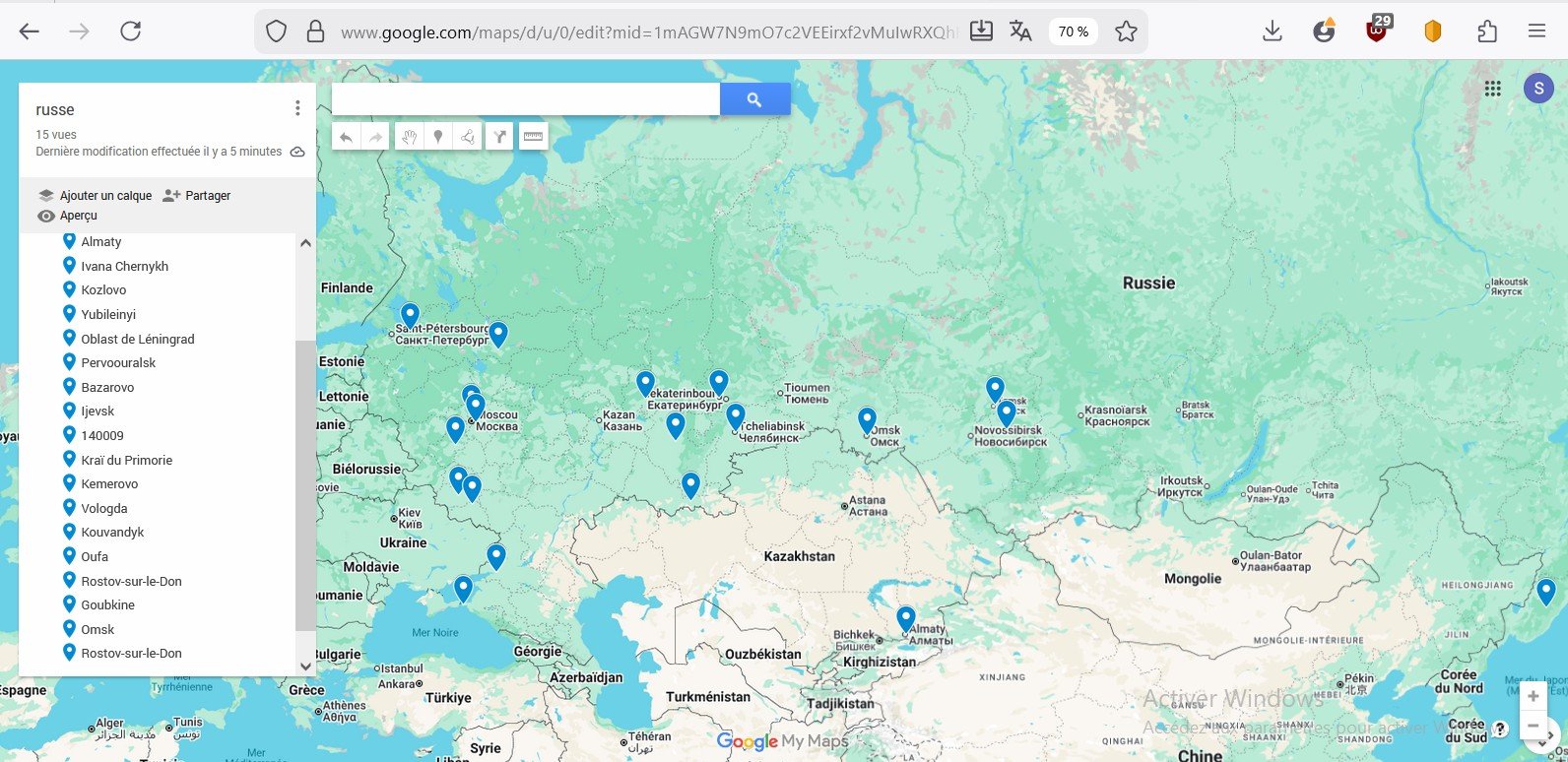Zoom in with the plus button
Screen dimensions: 1568x762
click(x=1533, y=696)
